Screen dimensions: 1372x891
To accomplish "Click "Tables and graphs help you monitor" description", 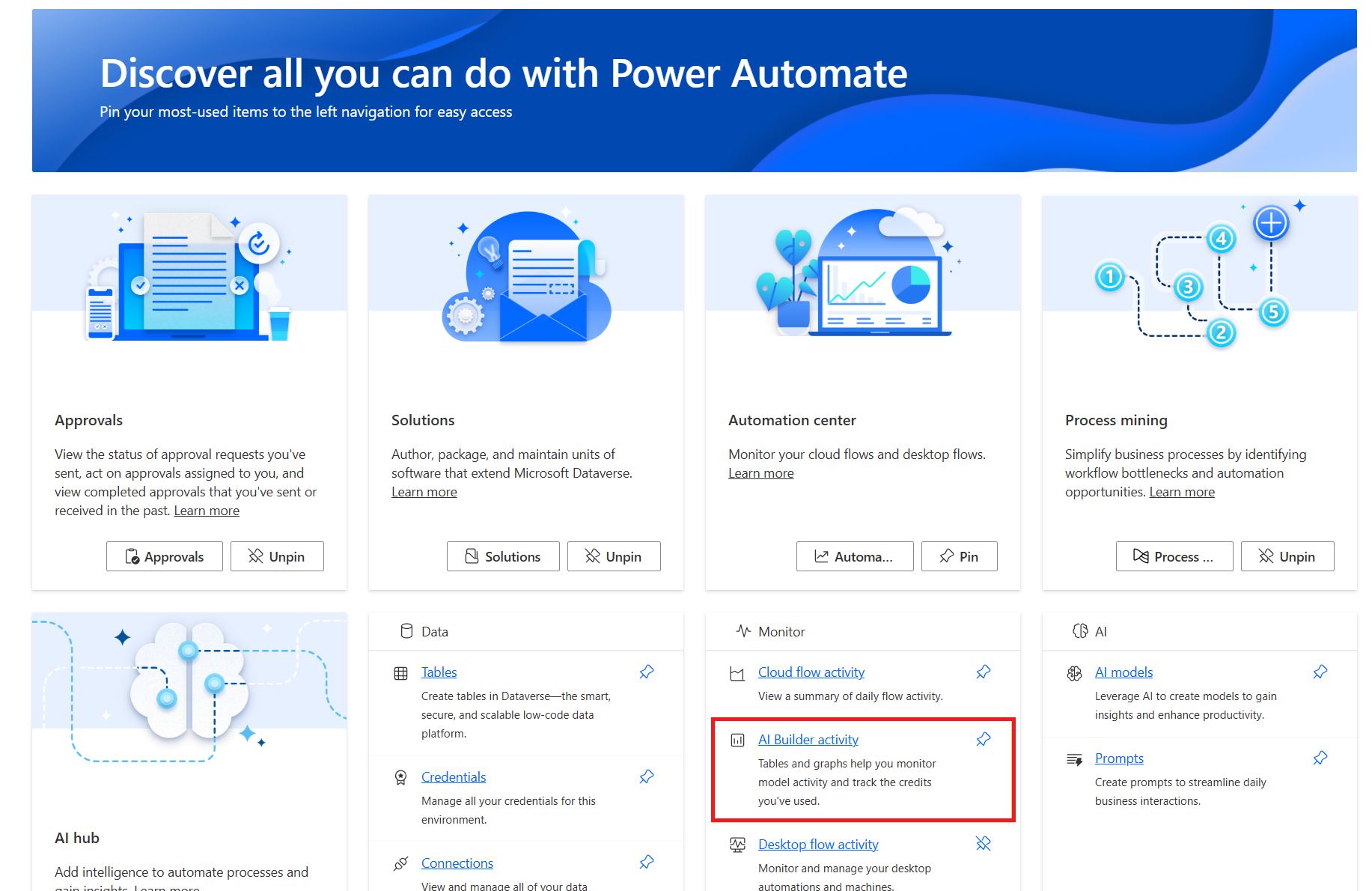I will pyautogui.click(x=847, y=782).
